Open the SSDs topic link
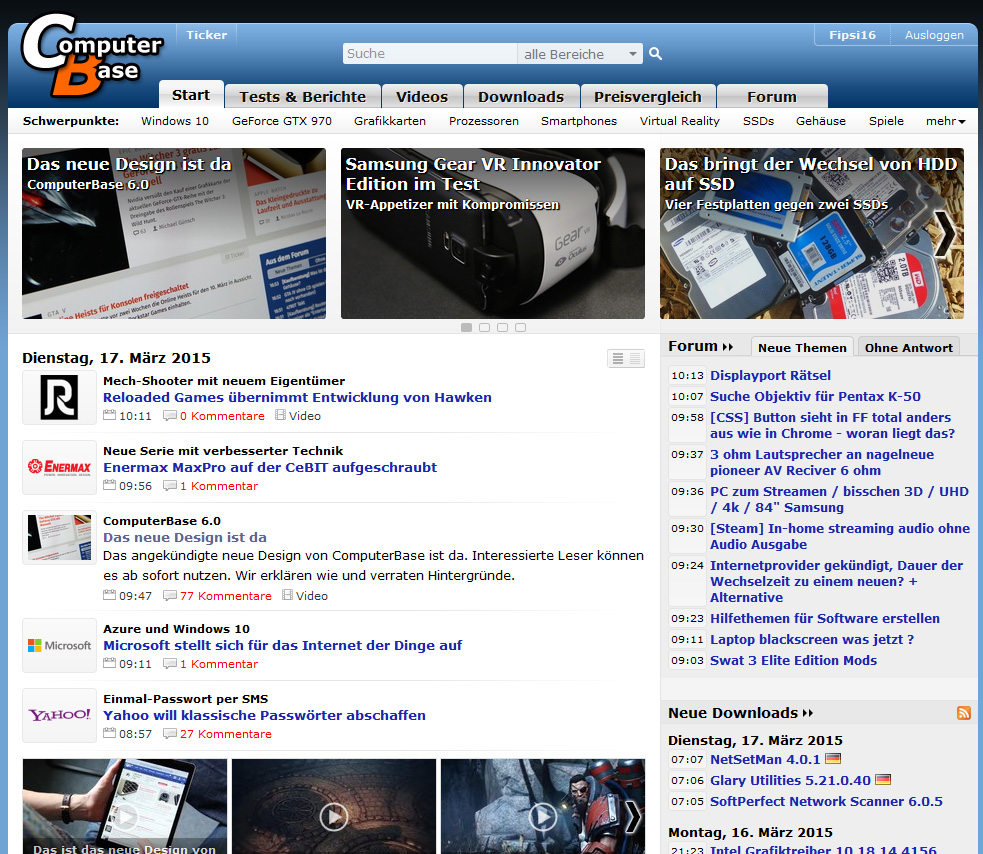This screenshot has width=983, height=854. tap(758, 121)
